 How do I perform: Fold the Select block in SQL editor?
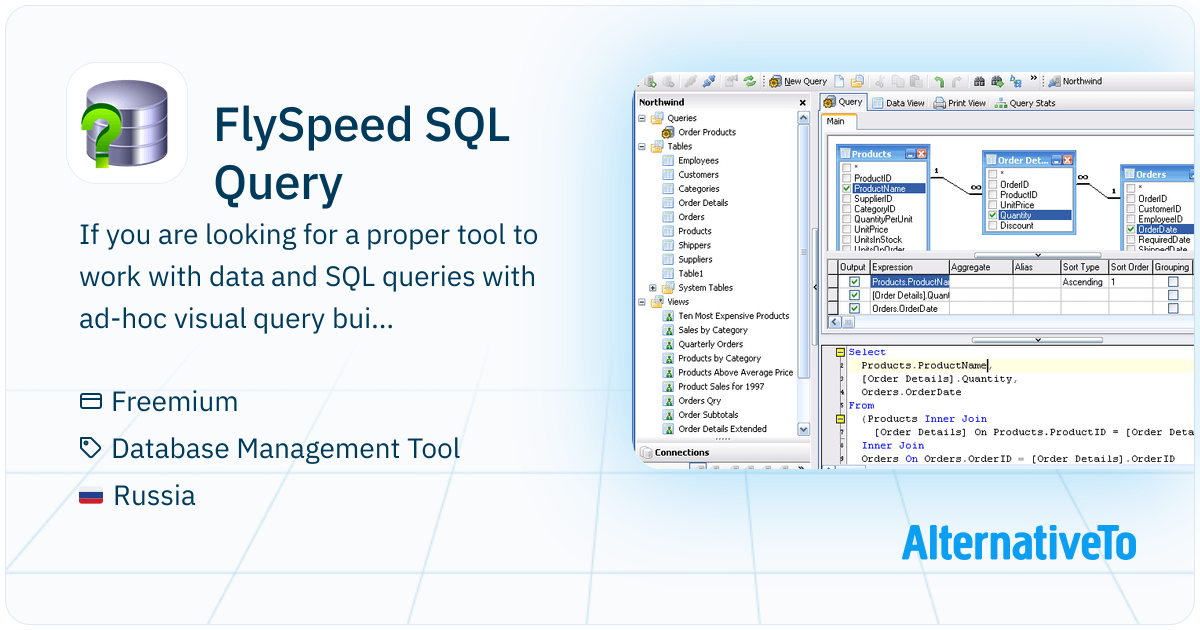tap(841, 352)
